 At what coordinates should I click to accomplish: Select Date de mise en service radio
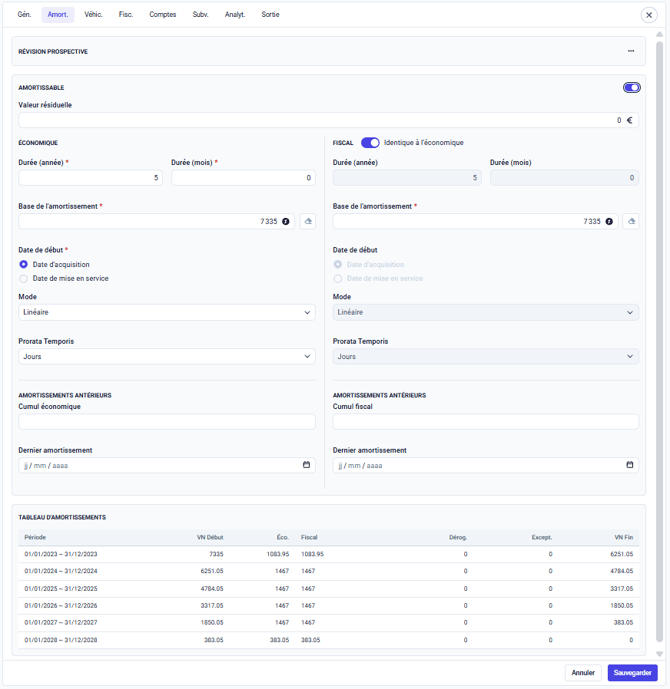point(24,279)
